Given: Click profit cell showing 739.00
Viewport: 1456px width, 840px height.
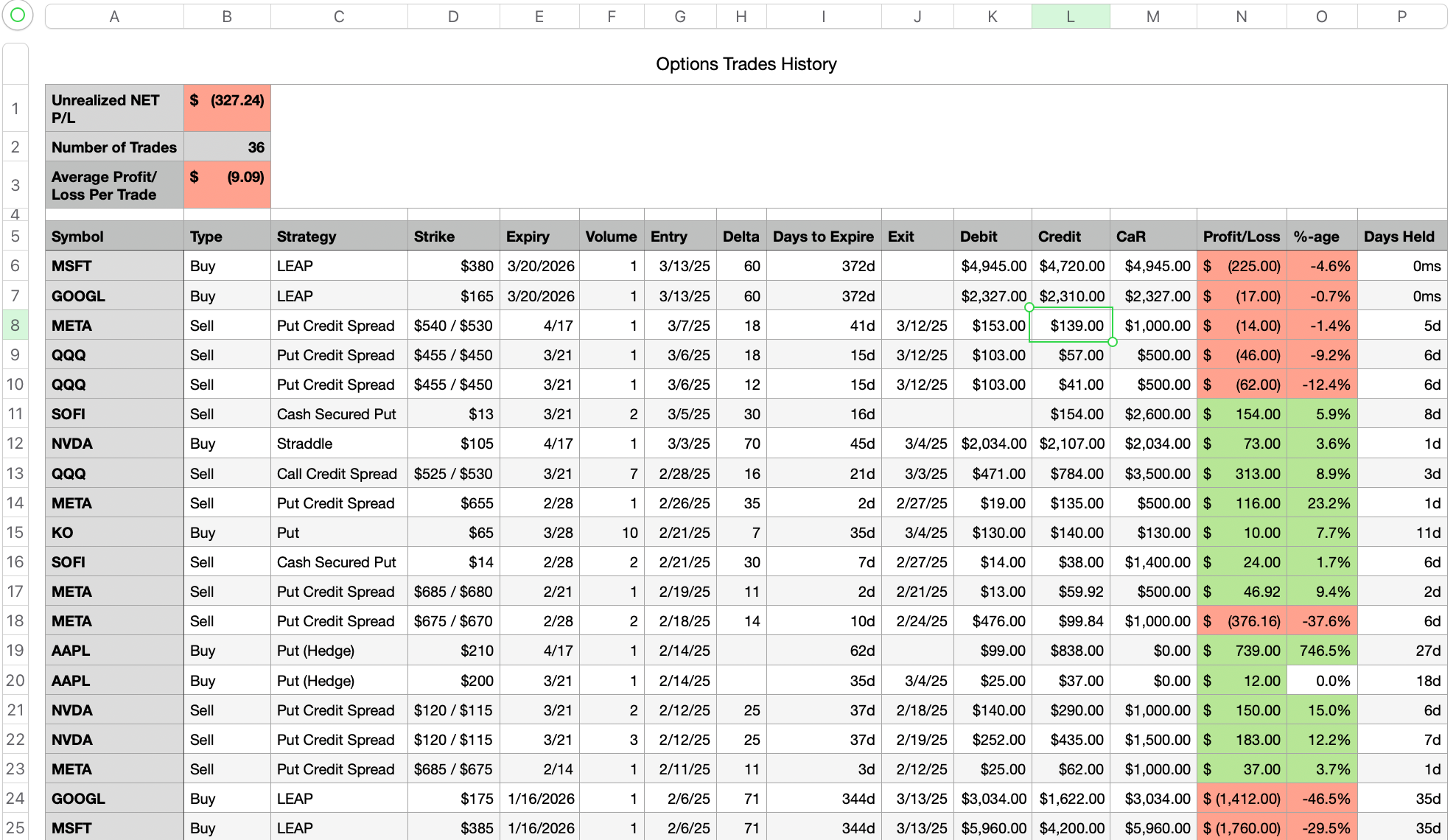Looking at the screenshot, I should [x=1242, y=650].
